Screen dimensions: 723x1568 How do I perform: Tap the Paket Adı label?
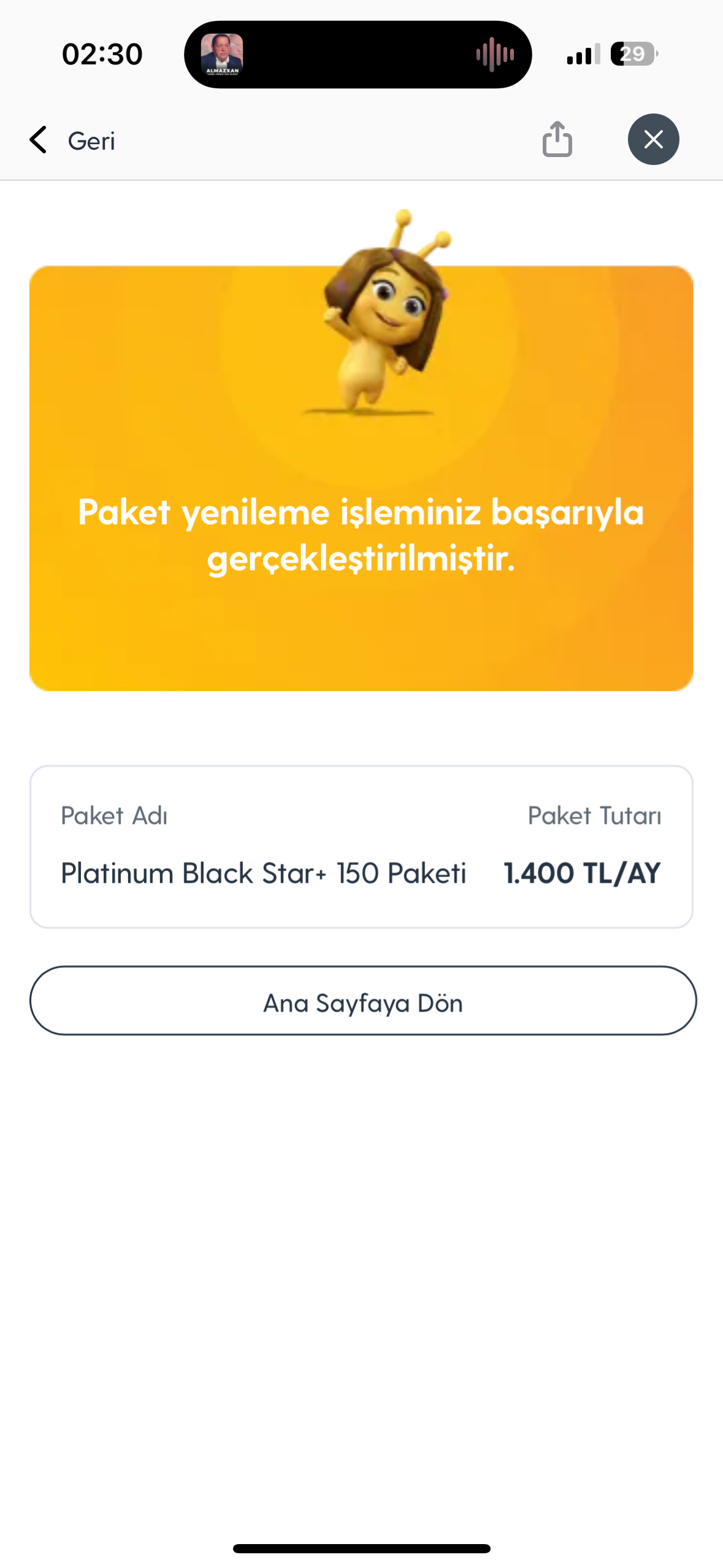114,815
